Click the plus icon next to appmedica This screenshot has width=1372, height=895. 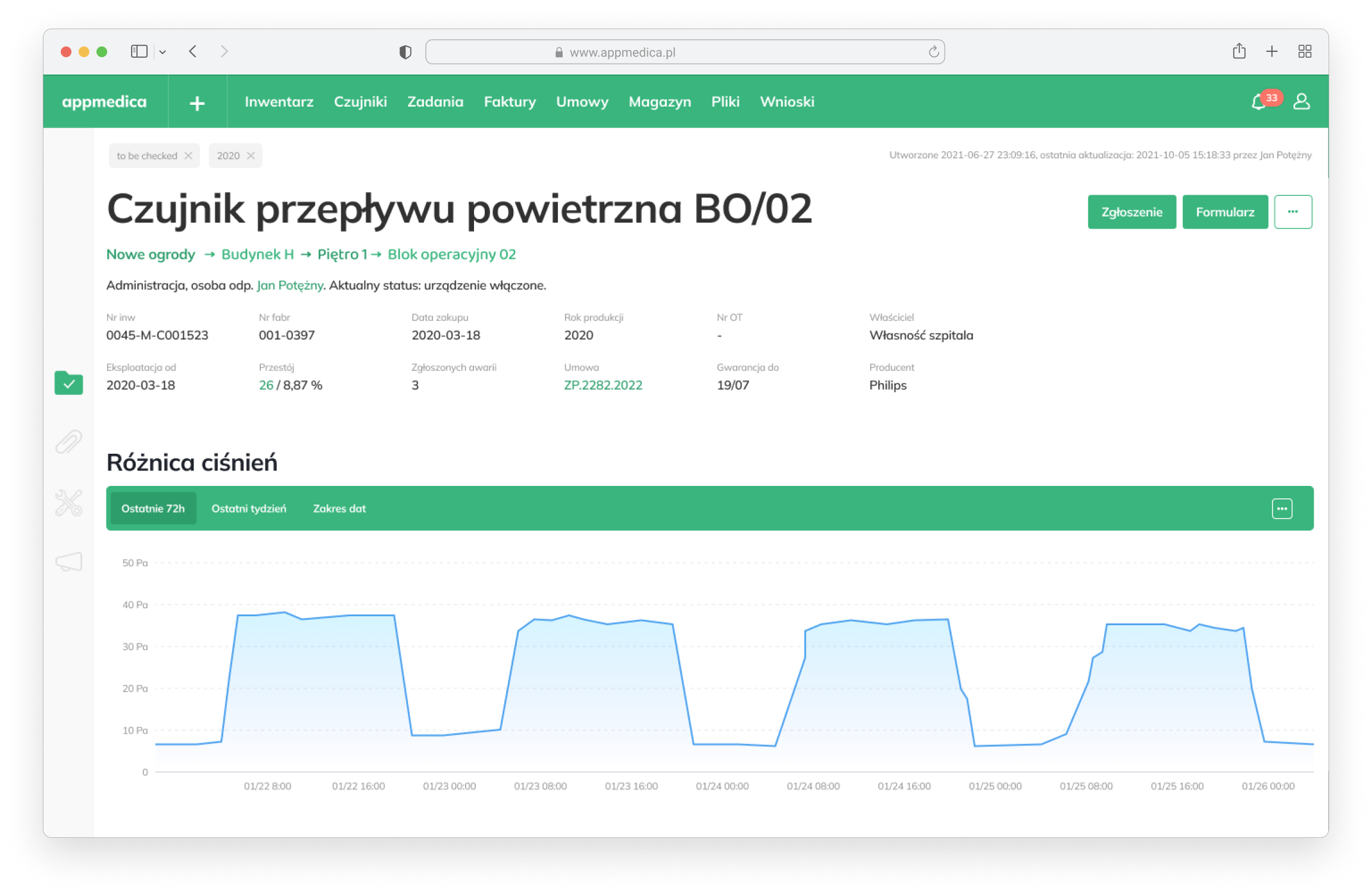point(197,103)
